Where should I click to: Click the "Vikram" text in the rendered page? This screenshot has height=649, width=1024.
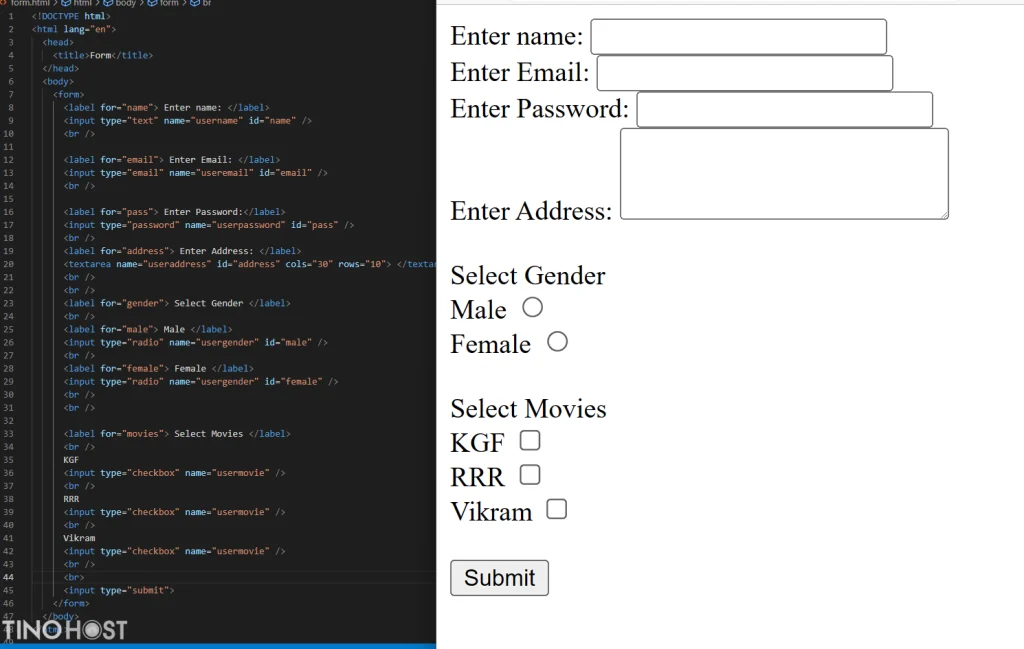coord(491,512)
